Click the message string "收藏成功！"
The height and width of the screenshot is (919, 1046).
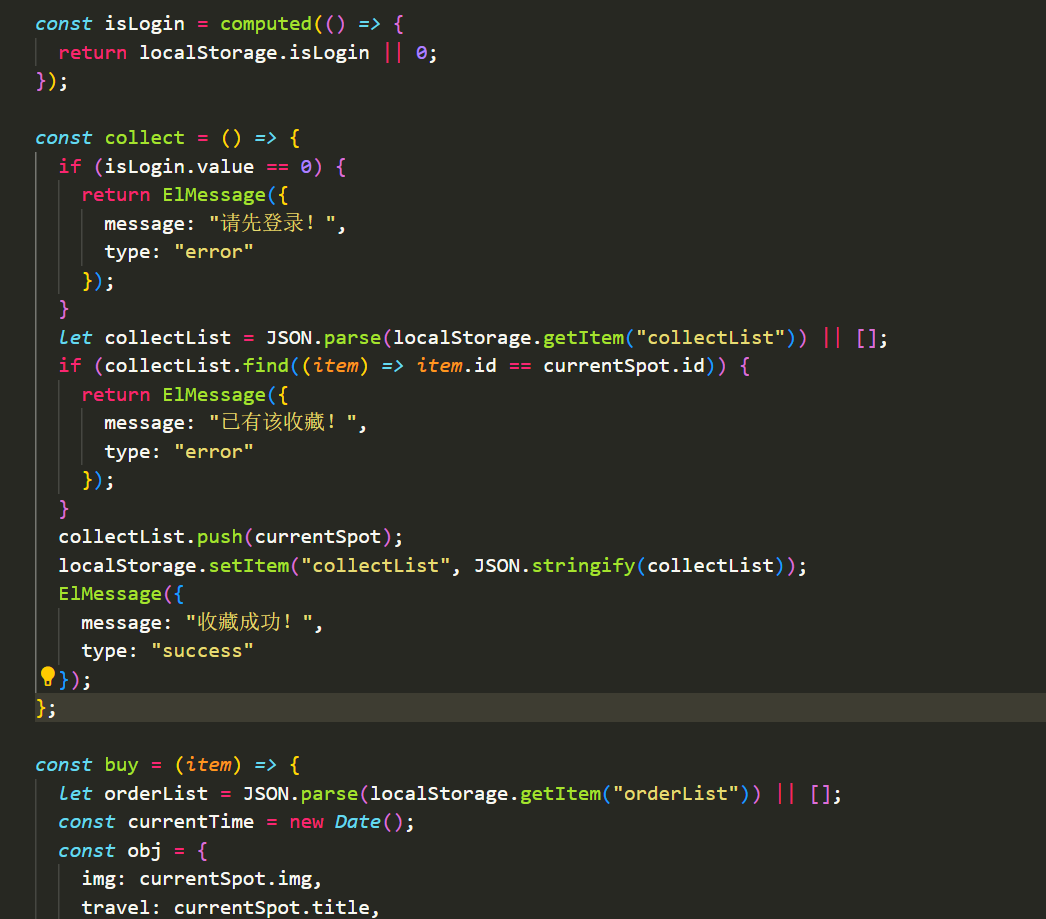coord(249,623)
